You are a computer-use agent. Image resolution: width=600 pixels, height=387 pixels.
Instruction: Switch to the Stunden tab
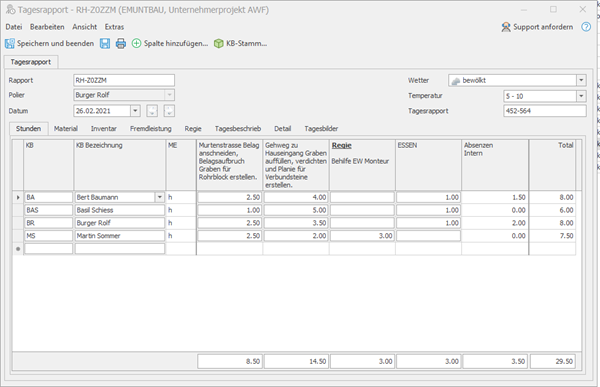coord(28,129)
